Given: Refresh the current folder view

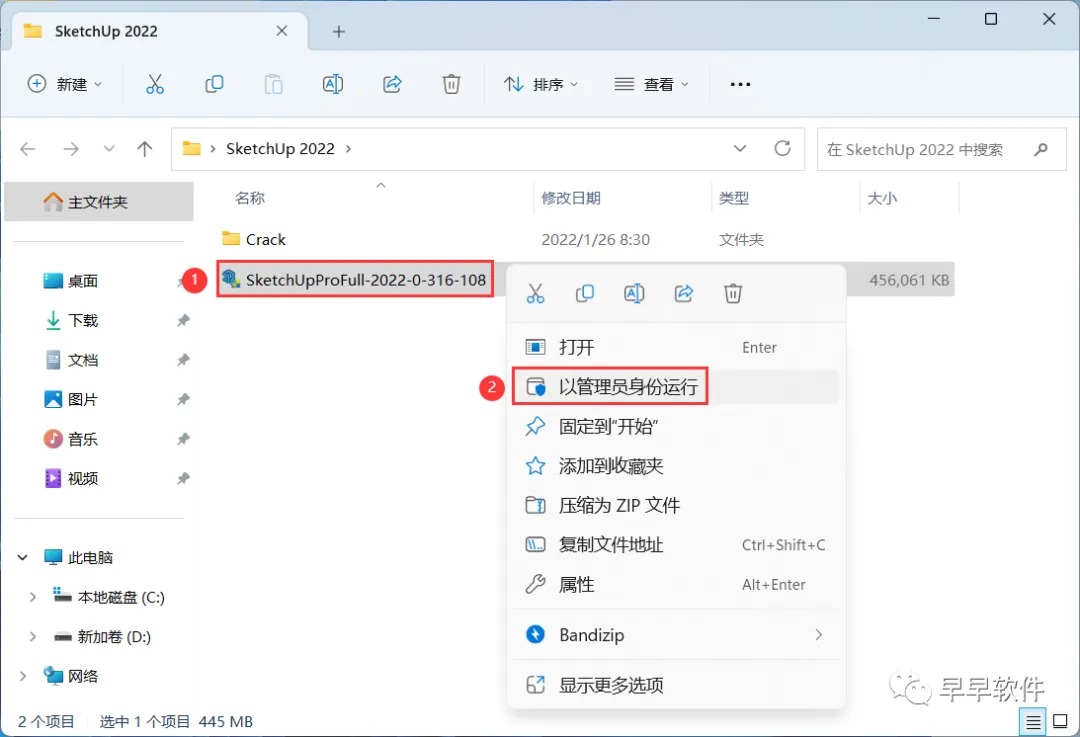Looking at the screenshot, I should [x=782, y=148].
